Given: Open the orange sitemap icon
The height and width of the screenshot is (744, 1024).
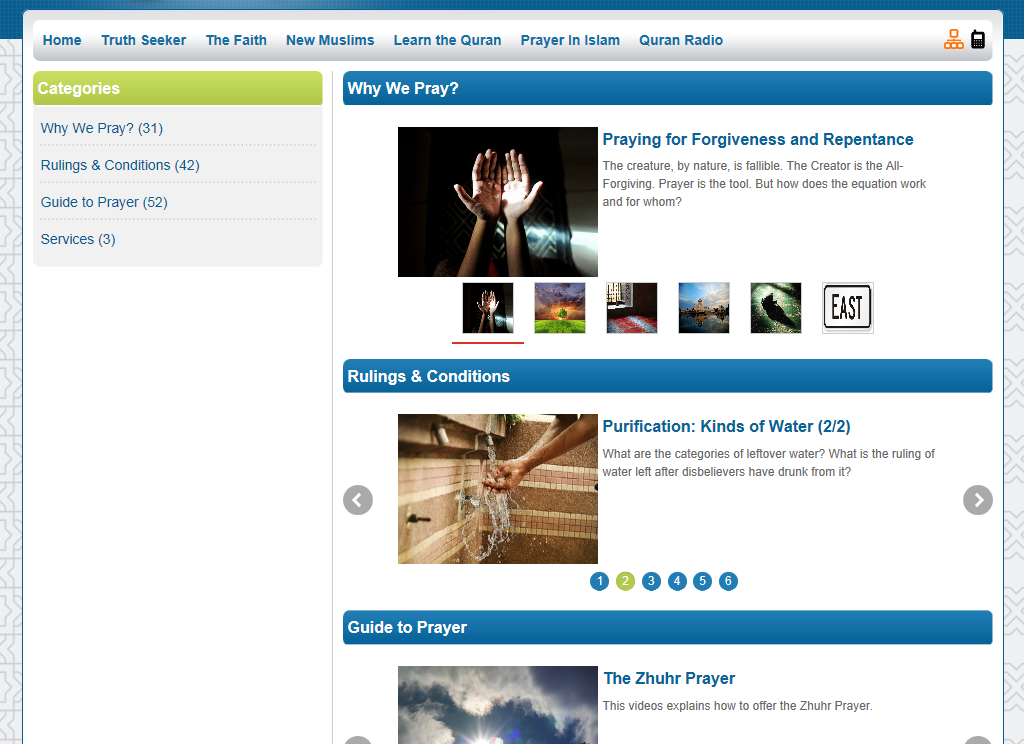Looking at the screenshot, I should (953, 39).
